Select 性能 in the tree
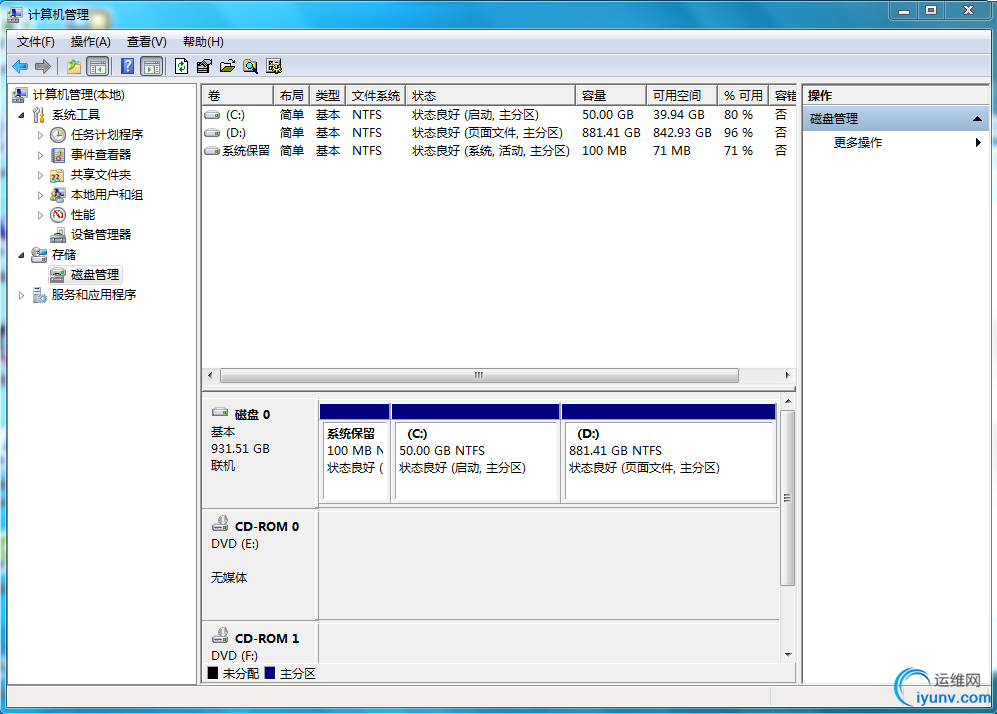This screenshot has height=714, width=997. click(83, 214)
